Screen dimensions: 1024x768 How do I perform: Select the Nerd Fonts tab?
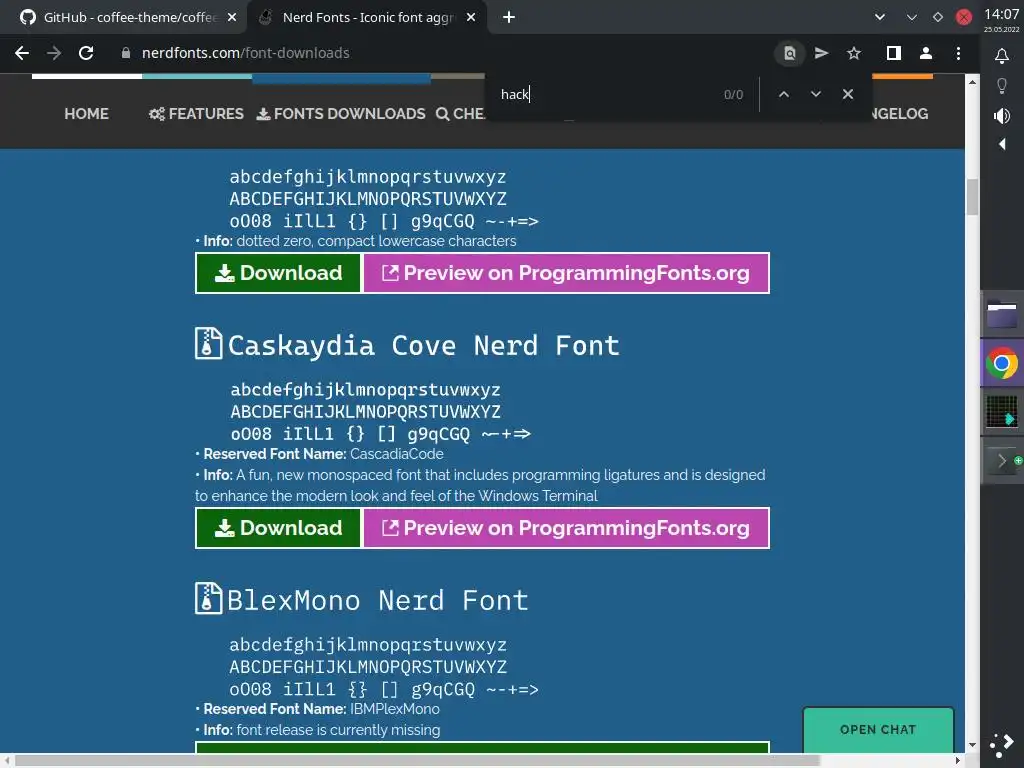[x=367, y=18]
